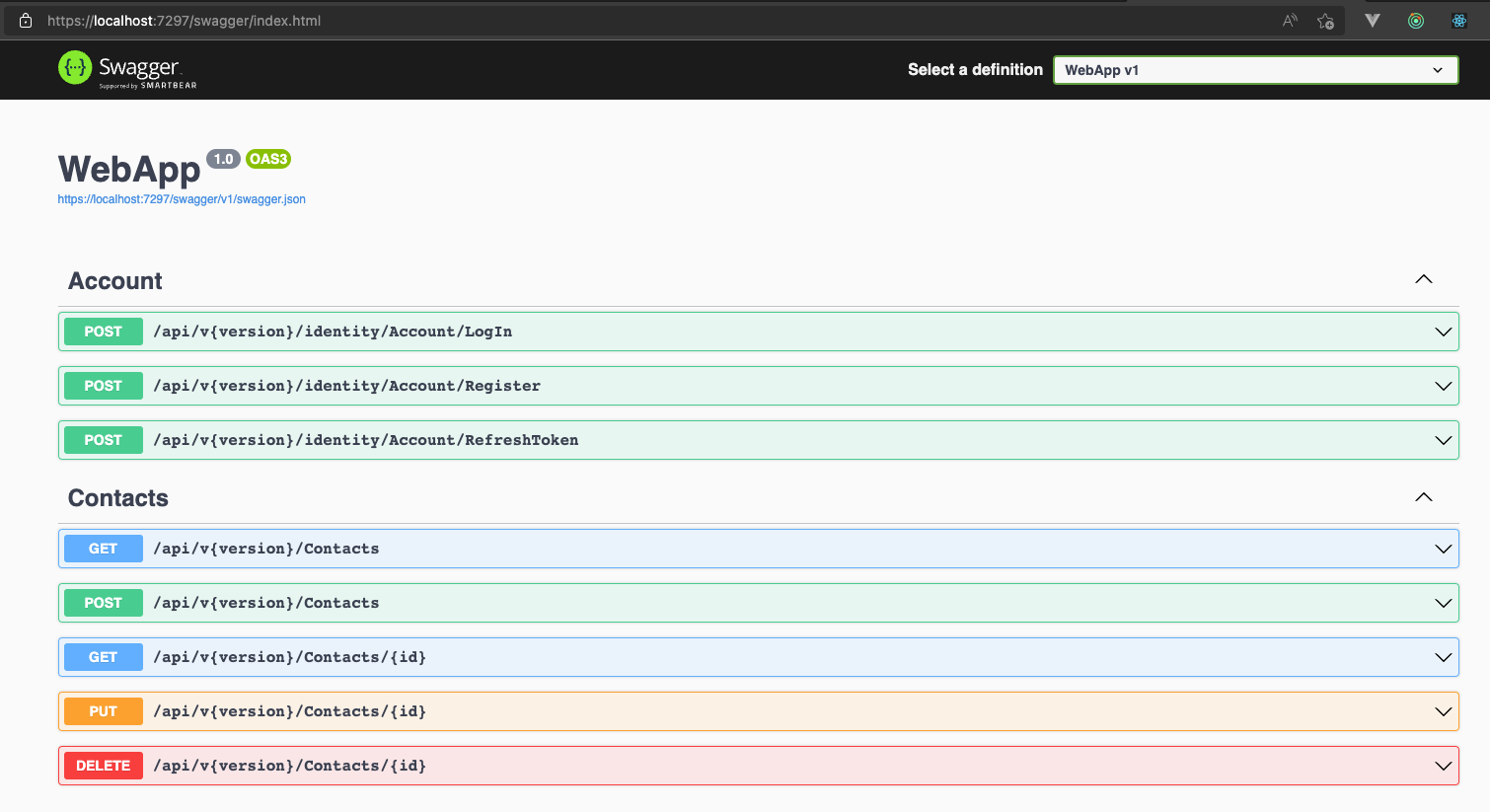
Task: Open the Vue devtools extension icon
Action: pos(1373,21)
